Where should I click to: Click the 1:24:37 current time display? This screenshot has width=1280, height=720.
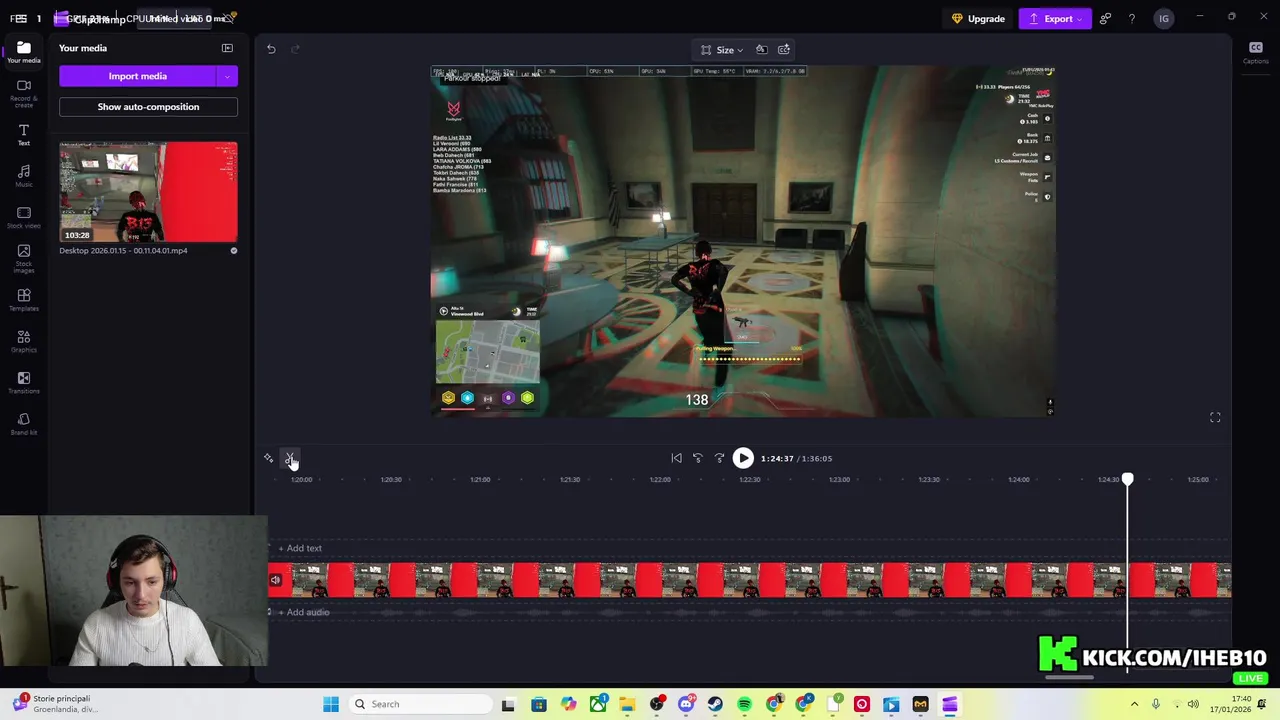coord(777,459)
